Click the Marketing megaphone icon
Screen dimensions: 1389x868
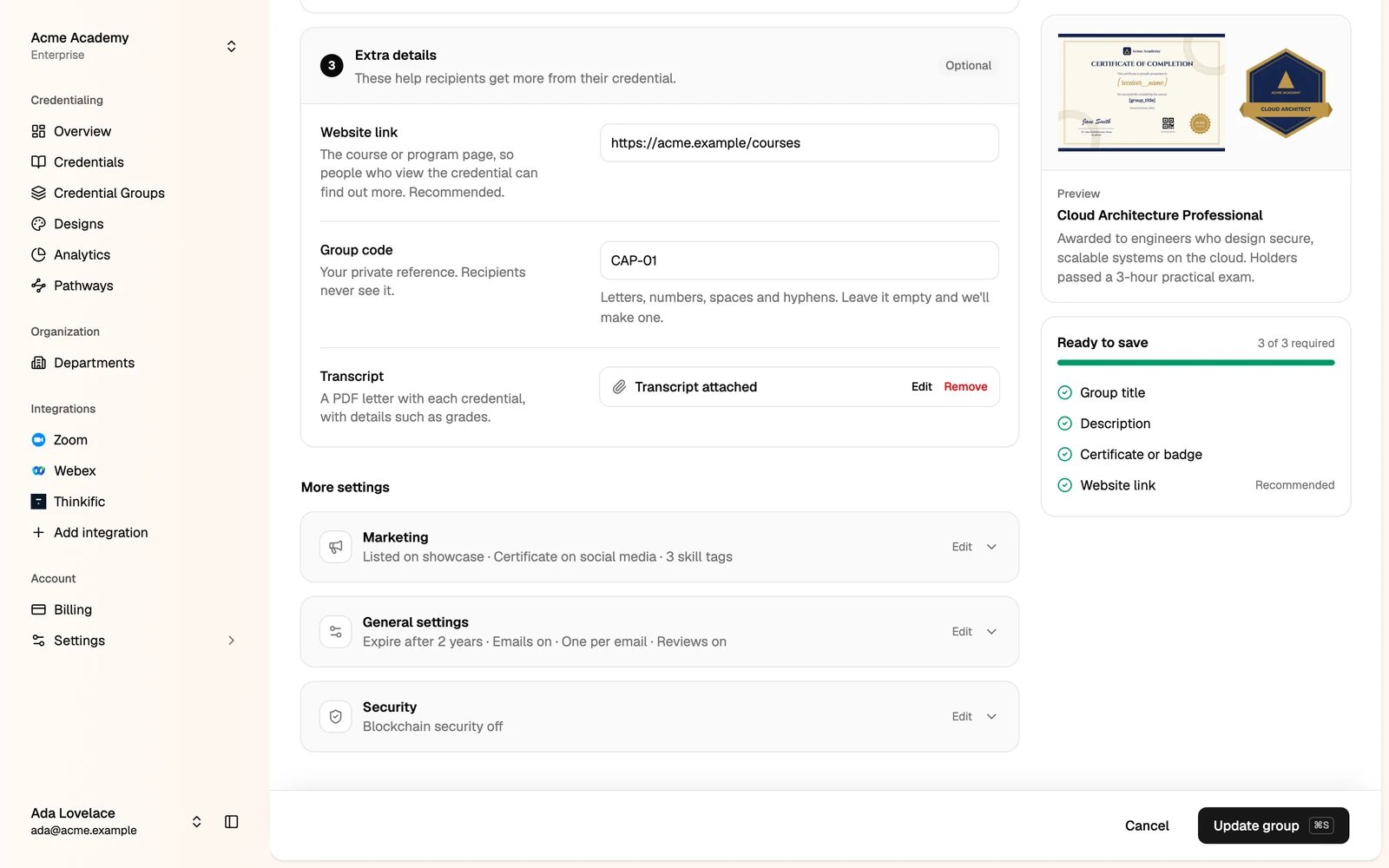click(x=336, y=547)
